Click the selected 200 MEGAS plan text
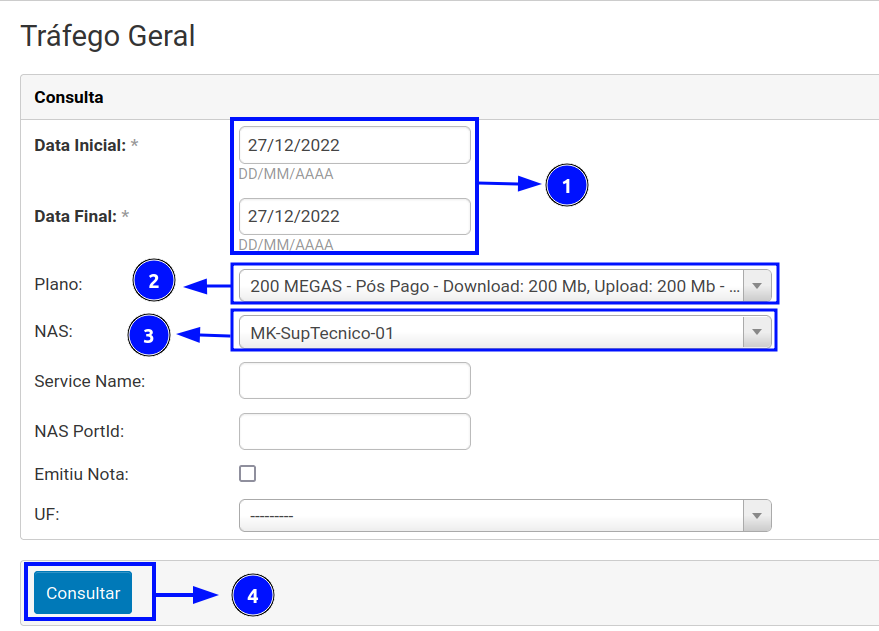 [495, 286]
